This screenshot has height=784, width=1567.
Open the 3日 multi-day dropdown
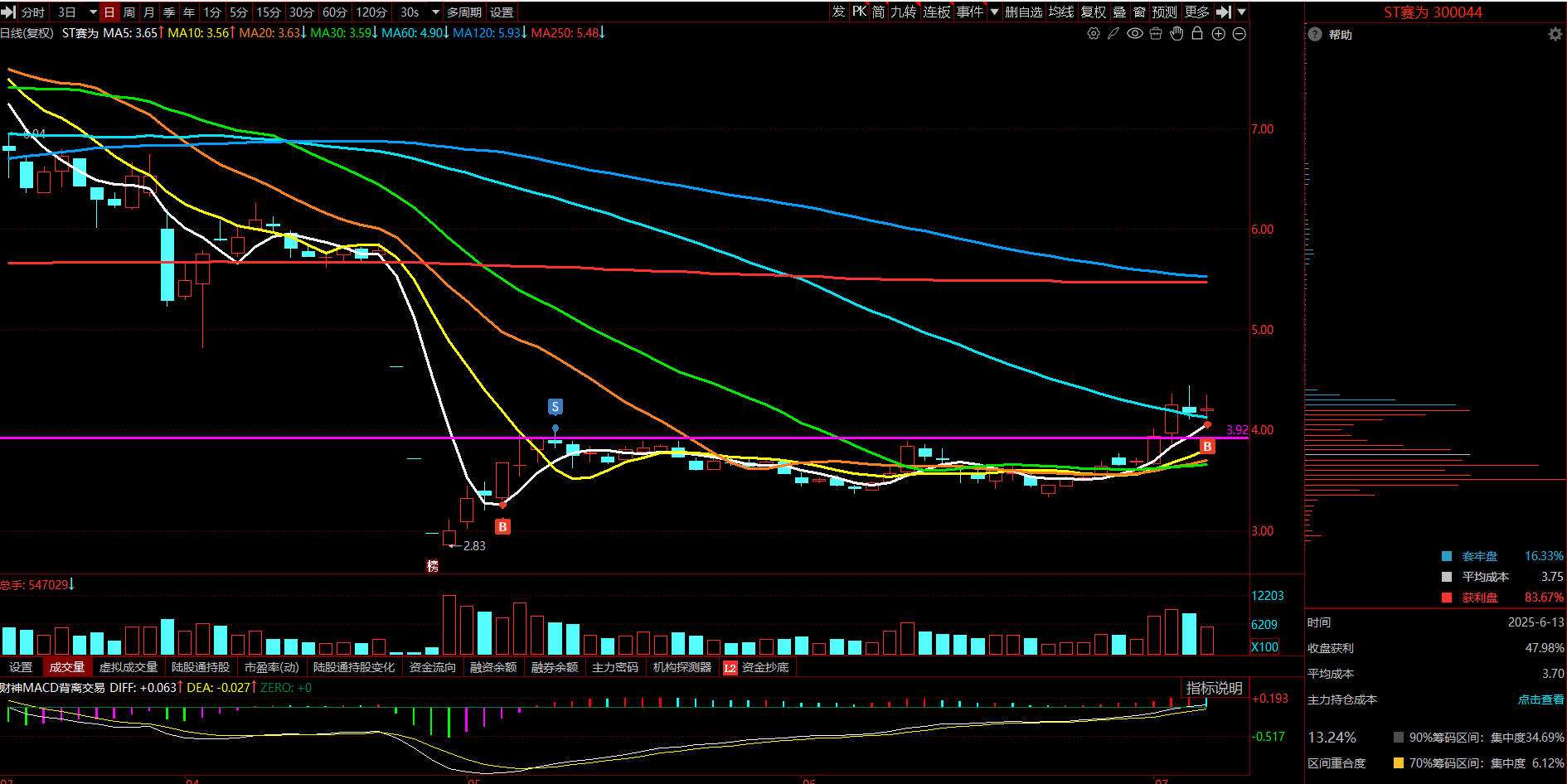[x=76, y=12]
